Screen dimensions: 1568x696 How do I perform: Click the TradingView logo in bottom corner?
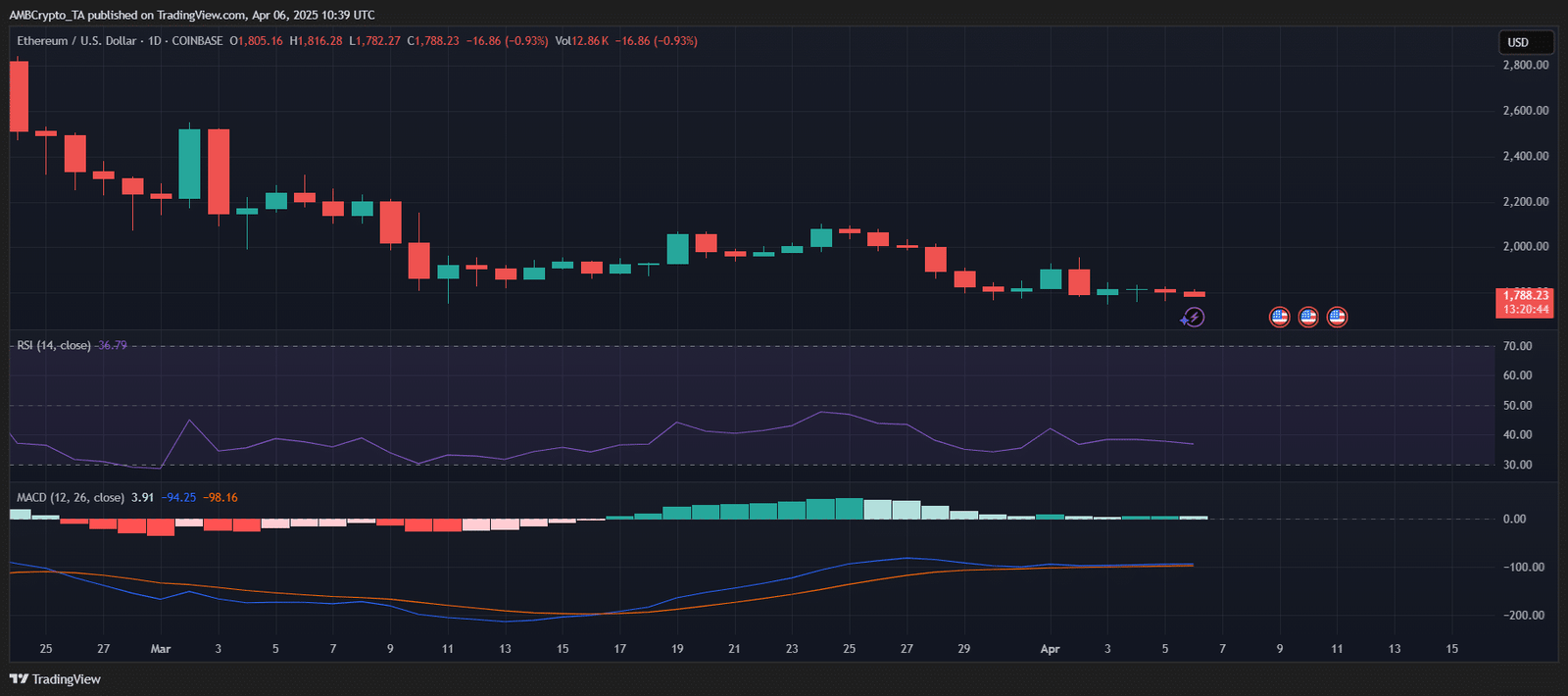[56, 679]
